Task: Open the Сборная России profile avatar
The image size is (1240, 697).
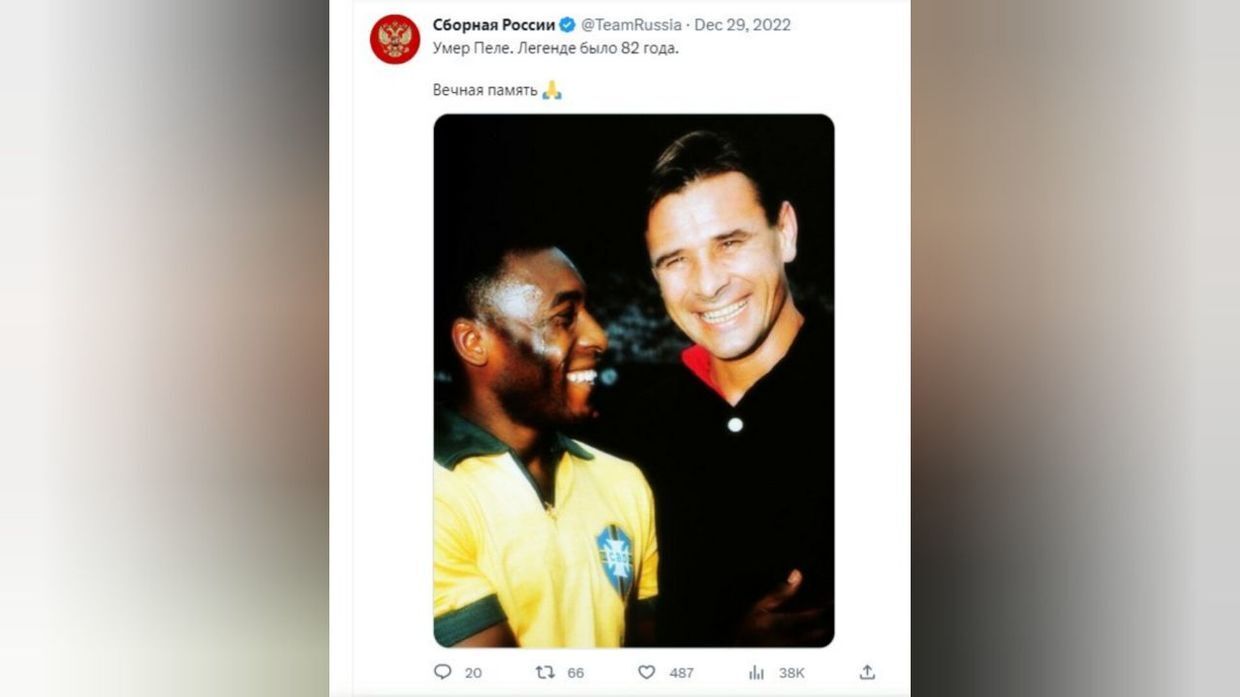Action: click(395, 39)
